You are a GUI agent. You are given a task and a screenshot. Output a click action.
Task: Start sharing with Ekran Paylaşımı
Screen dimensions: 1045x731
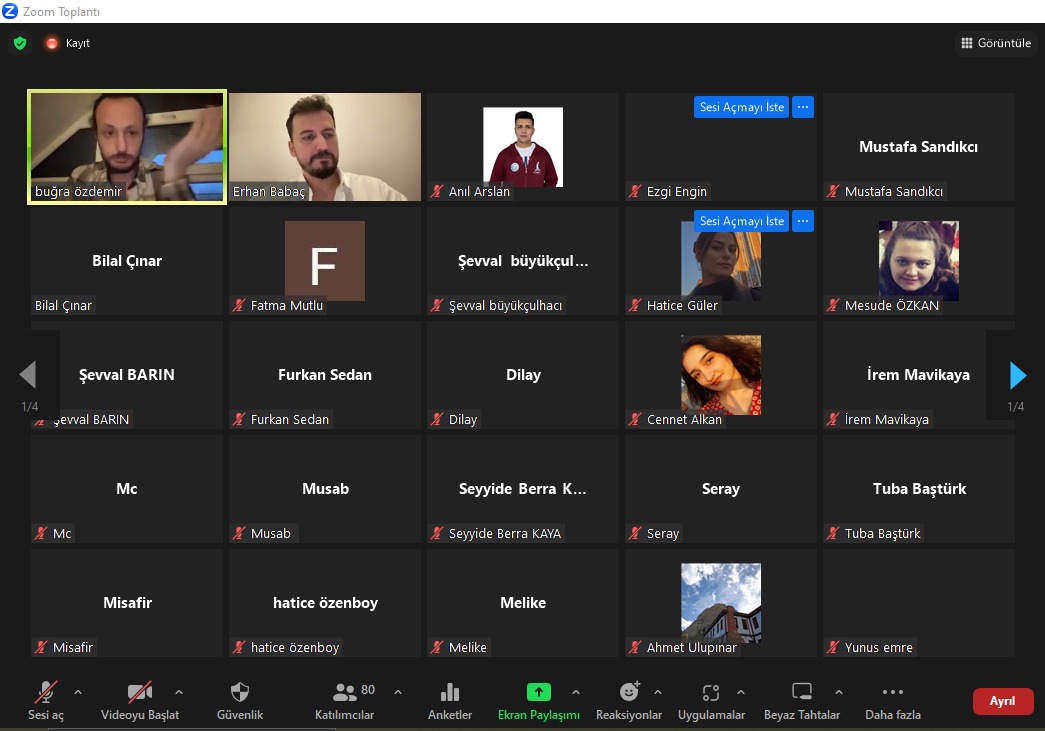pyautogui.click(x=538, y=700)
